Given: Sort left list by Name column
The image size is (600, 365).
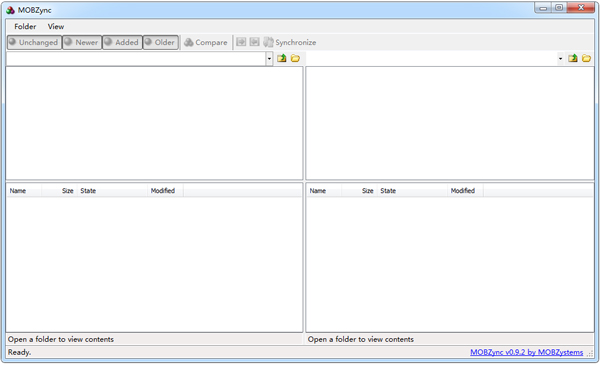Looking at the screenshot, I should (x=24, y=191).
